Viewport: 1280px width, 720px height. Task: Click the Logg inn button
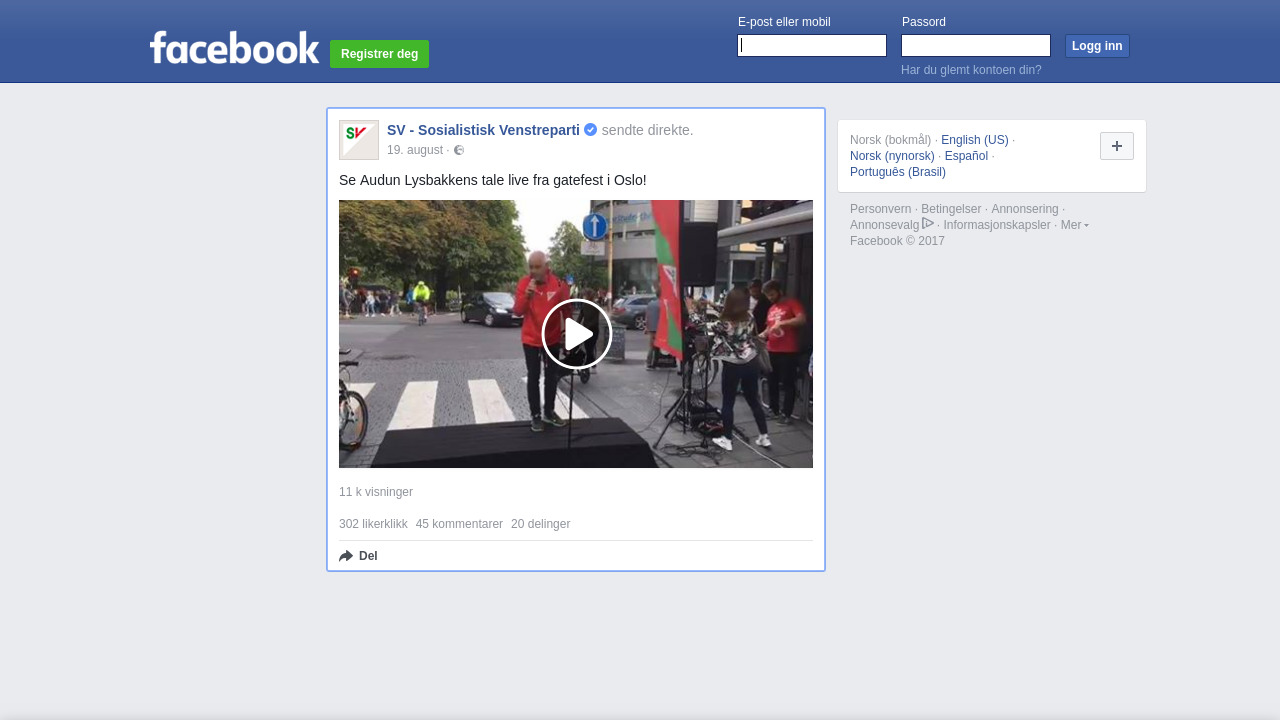click(1097, 46)
